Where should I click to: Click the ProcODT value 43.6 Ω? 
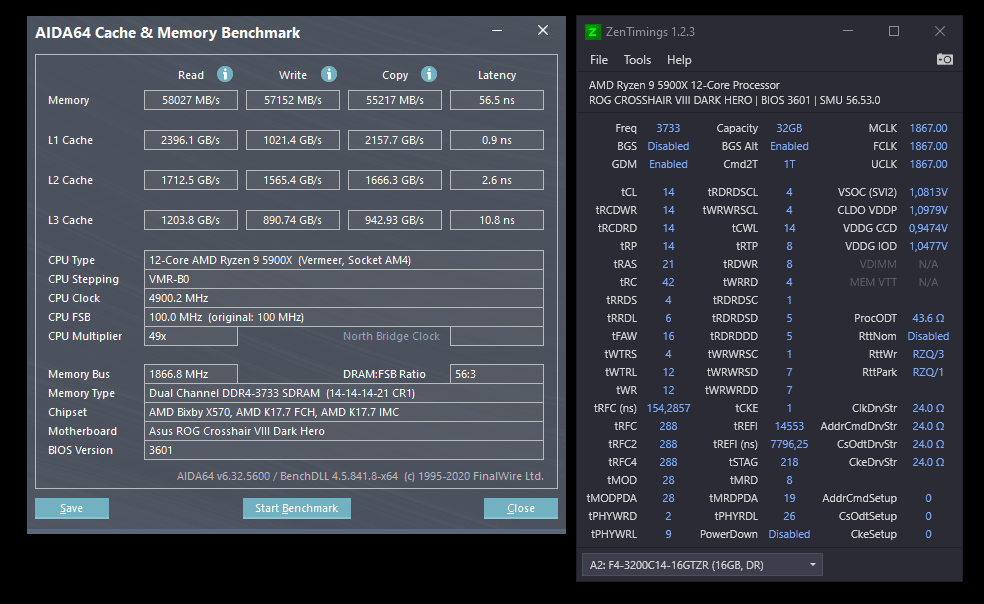pos(928,318)
